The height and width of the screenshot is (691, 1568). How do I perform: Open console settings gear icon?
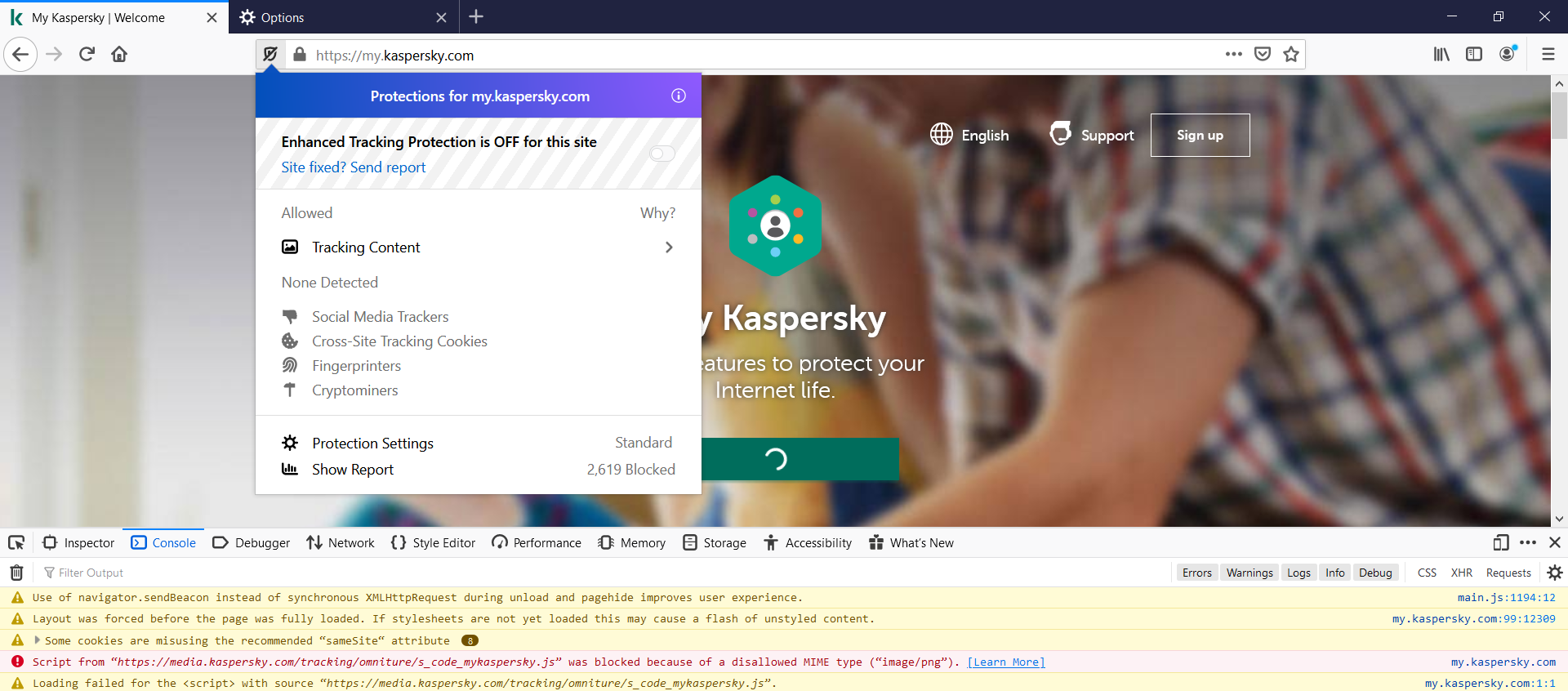(x=1555, y=573)
